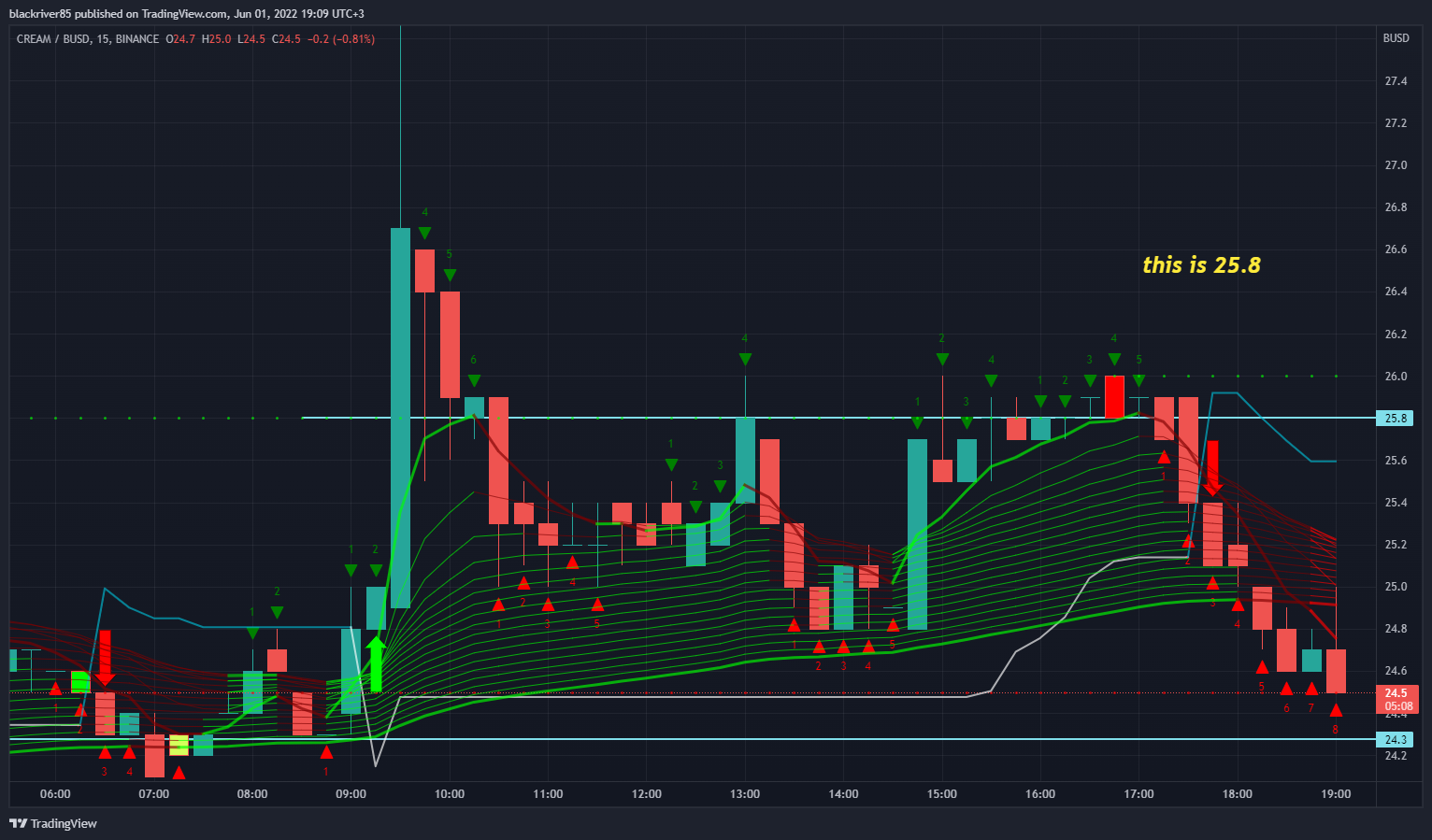
Task: Click the 09:00 time axis label
Action: point(351,794)
